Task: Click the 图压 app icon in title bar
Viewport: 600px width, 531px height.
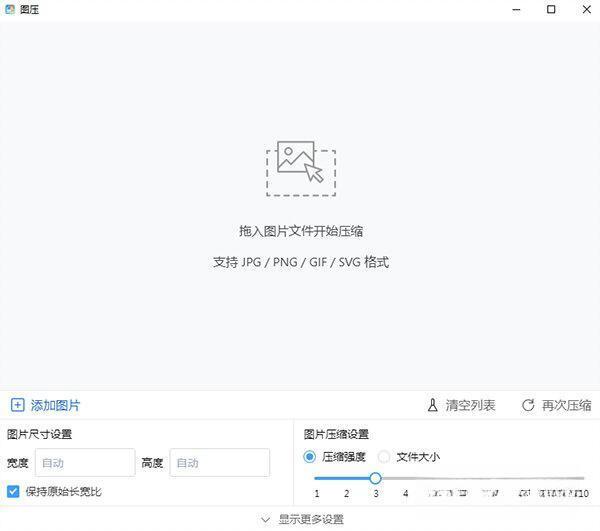Action: click(10, 9)
